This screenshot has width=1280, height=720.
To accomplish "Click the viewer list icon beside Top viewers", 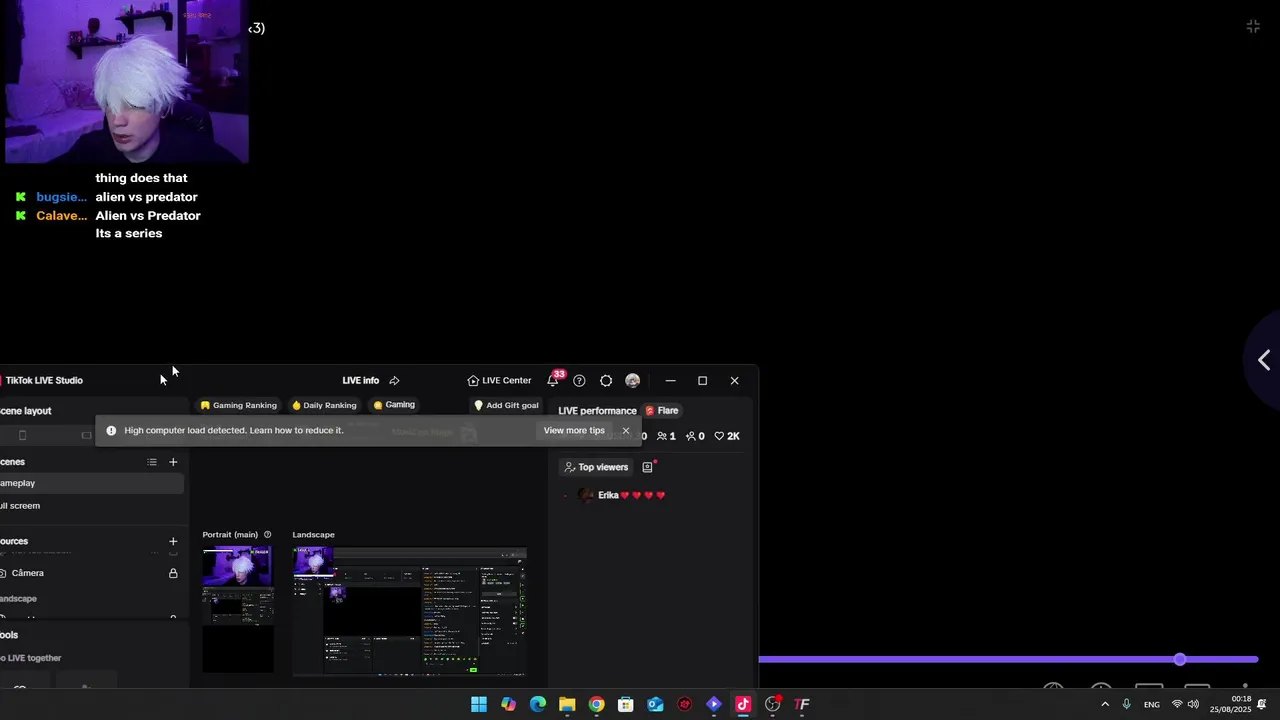I will pos(647,467).
